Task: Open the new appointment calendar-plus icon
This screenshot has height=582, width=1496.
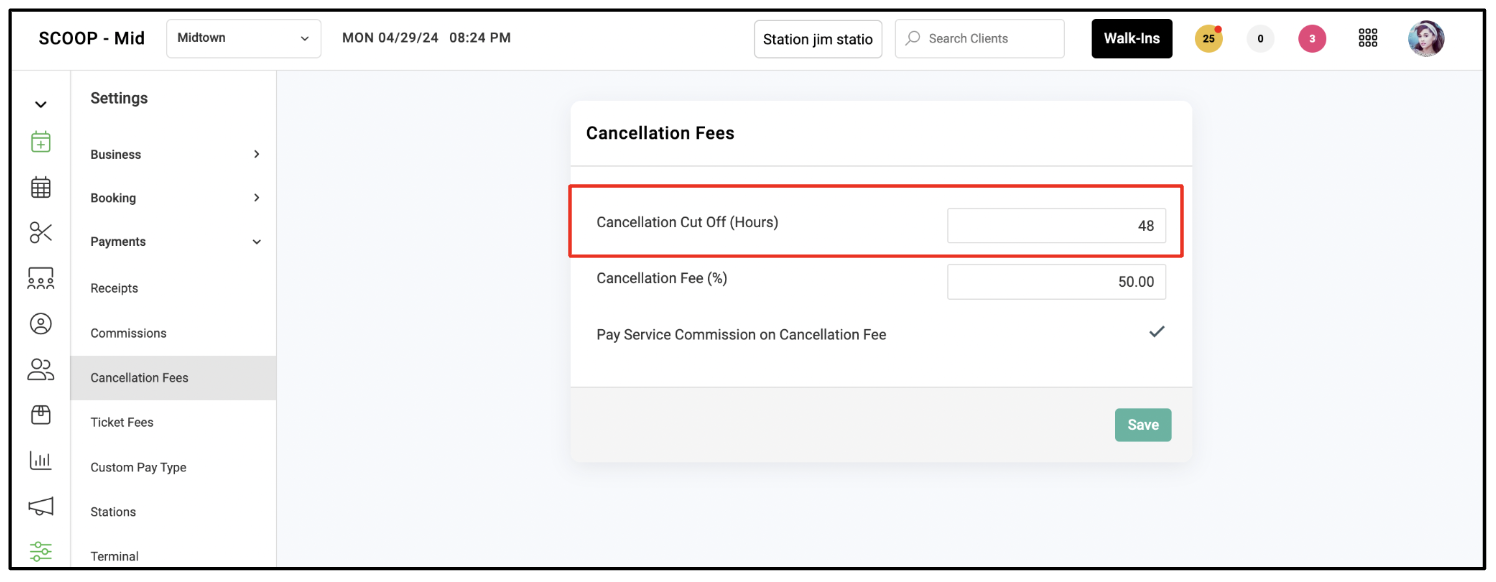Action: click(x=41, y=142)
